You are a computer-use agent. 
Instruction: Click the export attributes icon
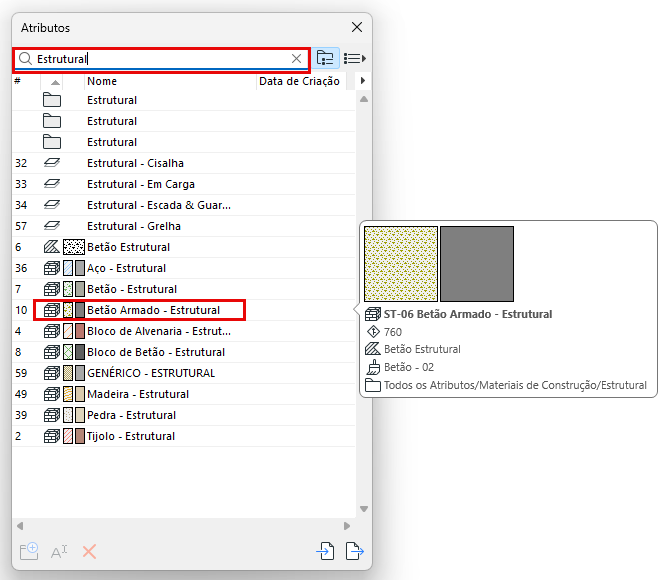coord(355,551)
